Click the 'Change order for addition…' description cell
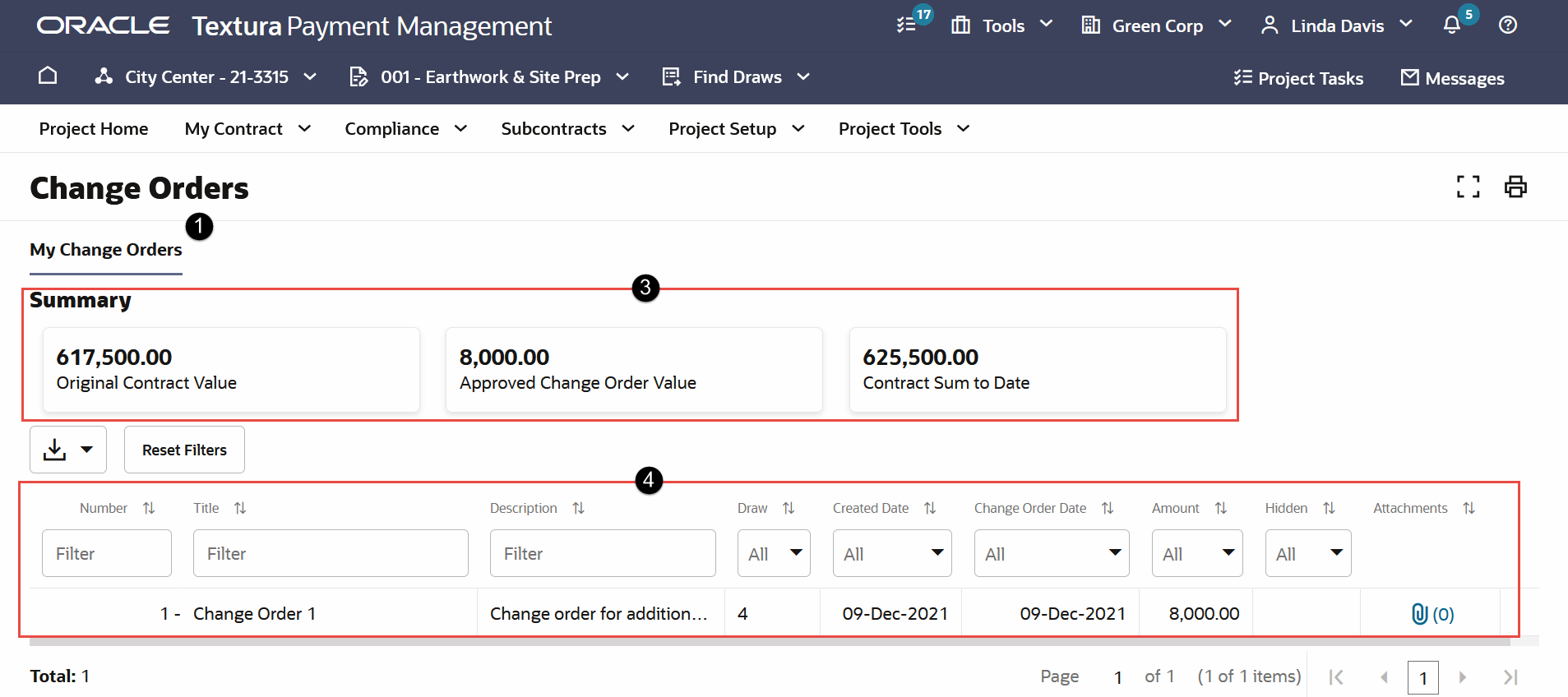Image resolution: width=1568 pixels, height=697 pixels. coord(599,614)
